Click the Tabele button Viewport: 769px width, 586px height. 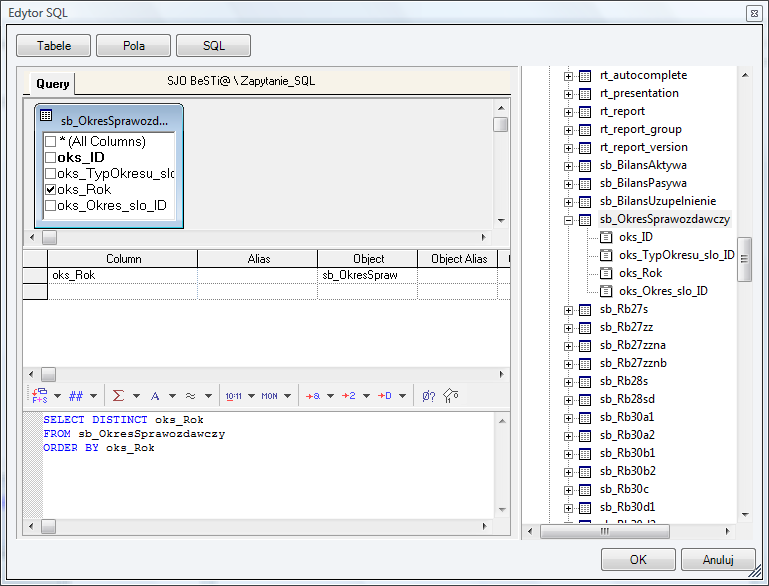[x=53, y=46]
